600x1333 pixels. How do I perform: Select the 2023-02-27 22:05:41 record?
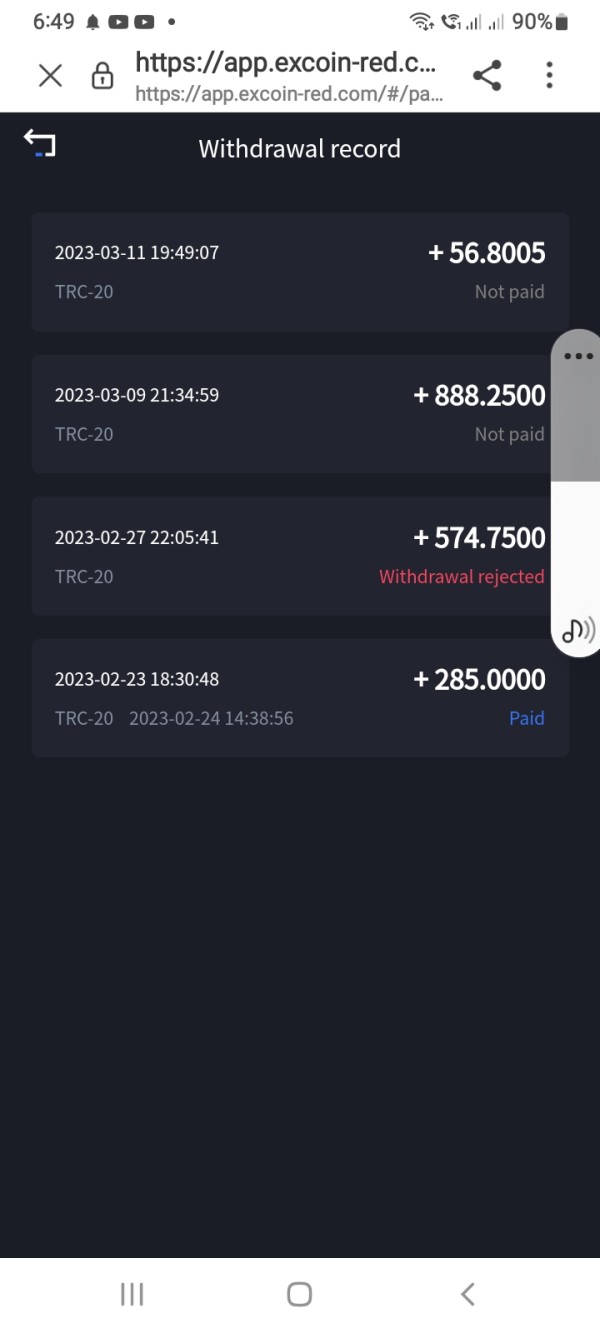pos(300,556)
